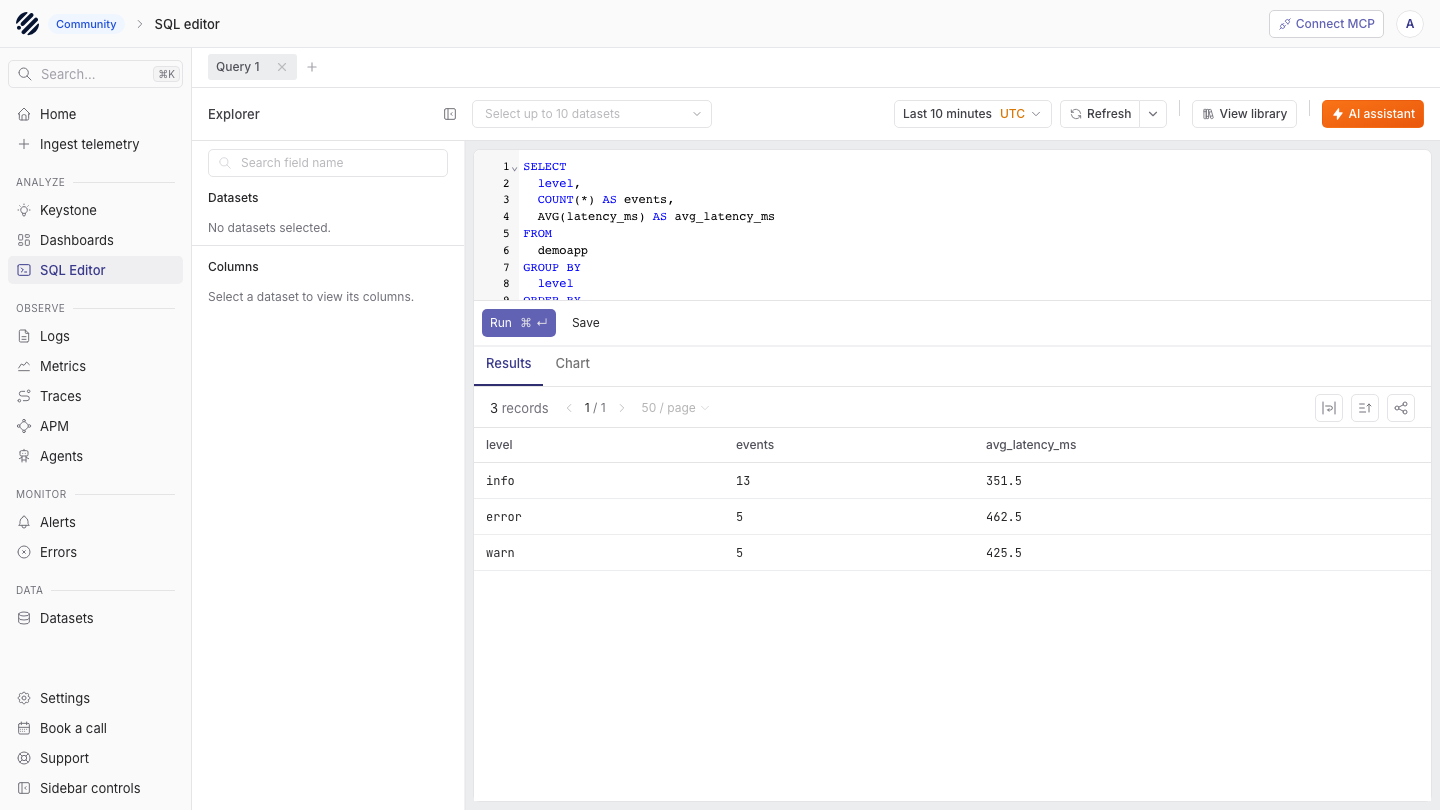
Task: Click the wrap lines icon above results
Action: (1329, 408)
